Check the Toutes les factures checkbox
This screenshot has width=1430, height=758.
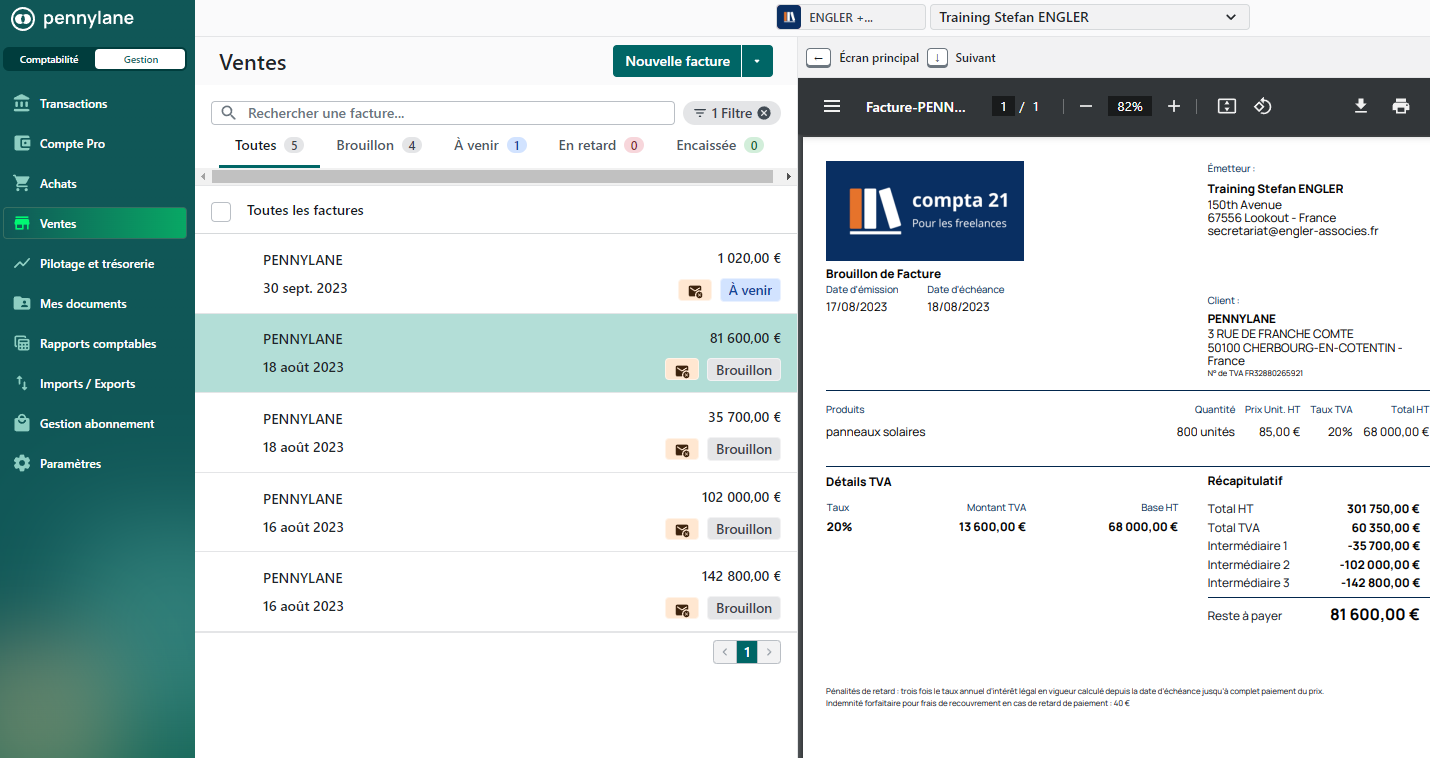click(221, 211)
